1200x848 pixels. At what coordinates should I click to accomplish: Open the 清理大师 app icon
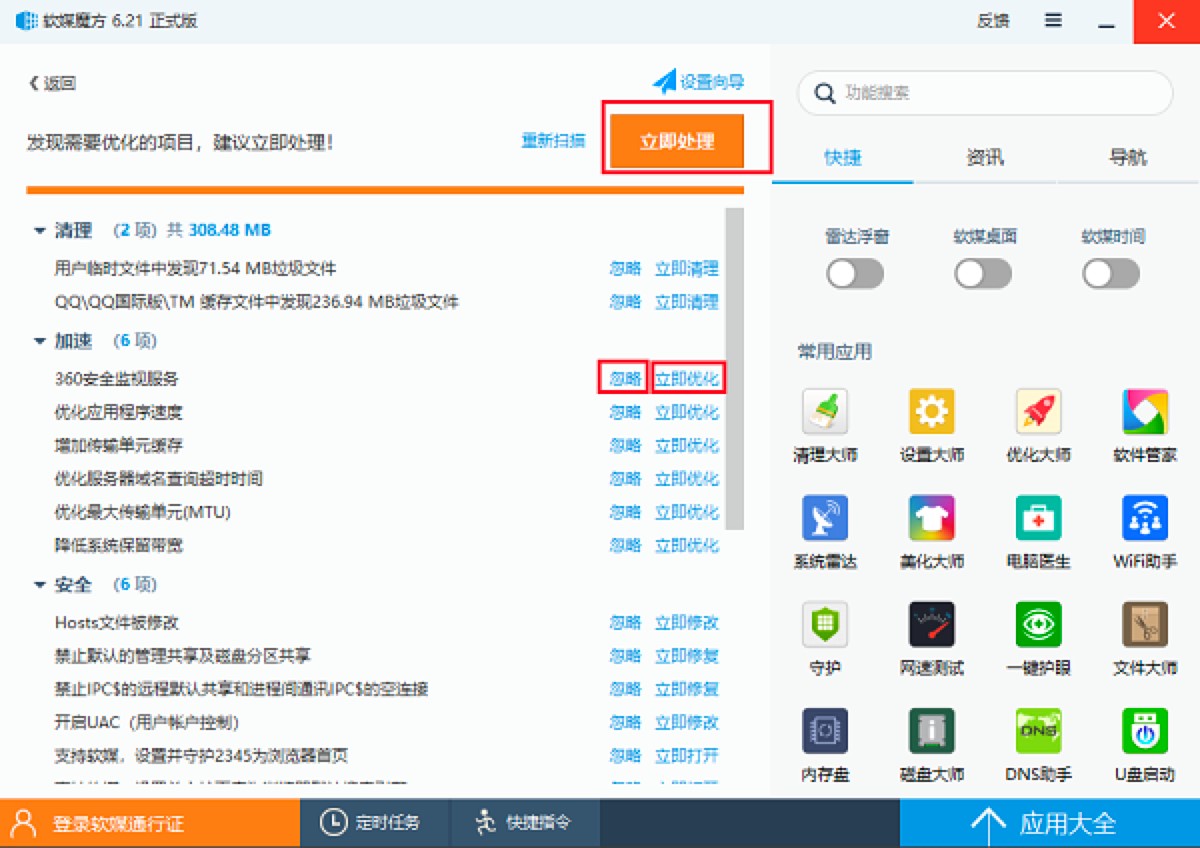[x=825, y=411]
